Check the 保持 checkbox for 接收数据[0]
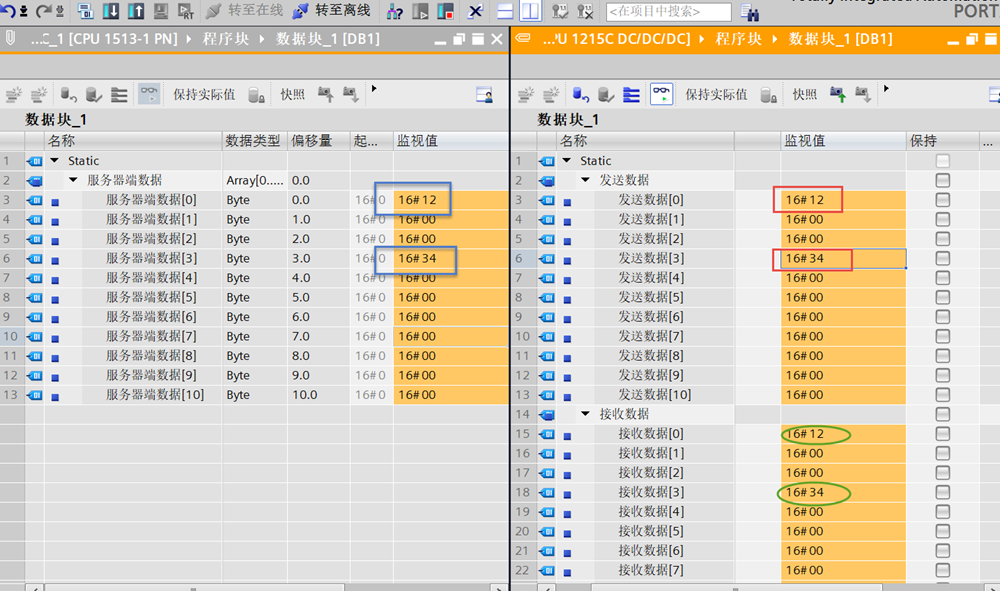The image size is (1000, 591). click(942, 434)
